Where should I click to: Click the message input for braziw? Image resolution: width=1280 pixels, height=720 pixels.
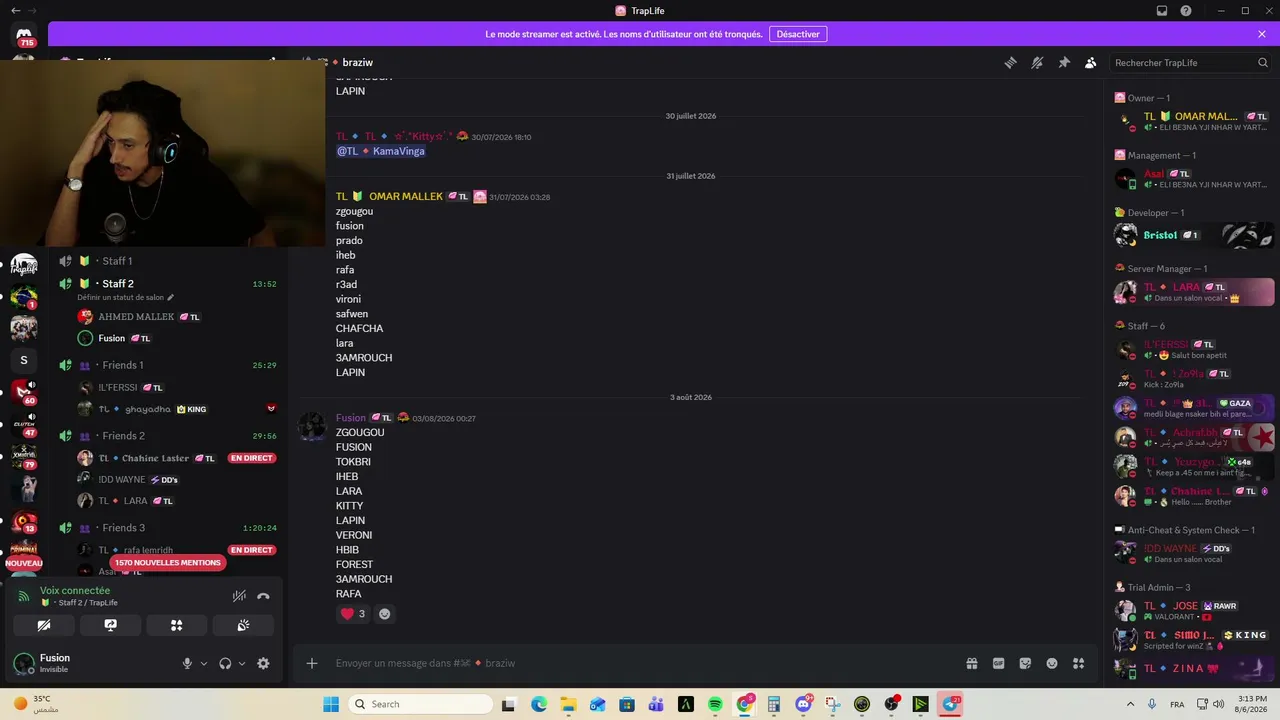pos(640,663)
